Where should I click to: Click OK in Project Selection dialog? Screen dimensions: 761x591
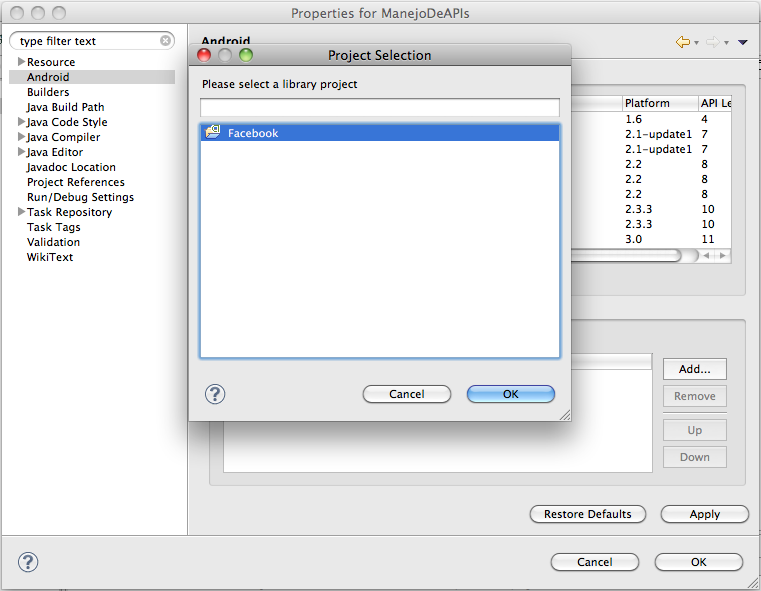511,394
